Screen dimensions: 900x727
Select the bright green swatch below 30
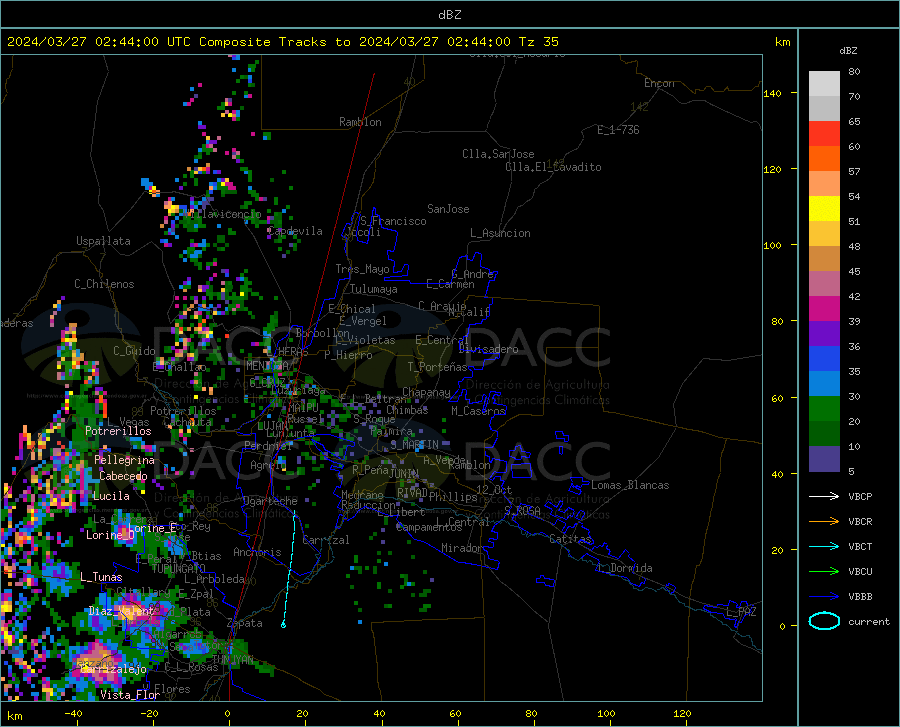click(x=824, y=409)
